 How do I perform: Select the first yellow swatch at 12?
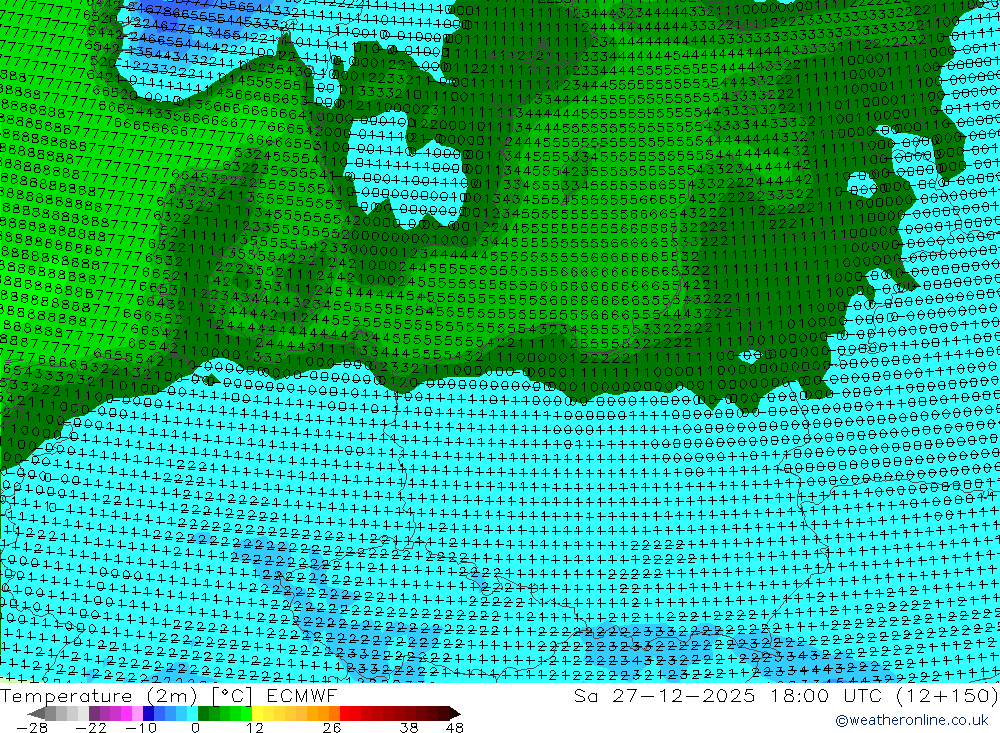[x=257, y=713]
